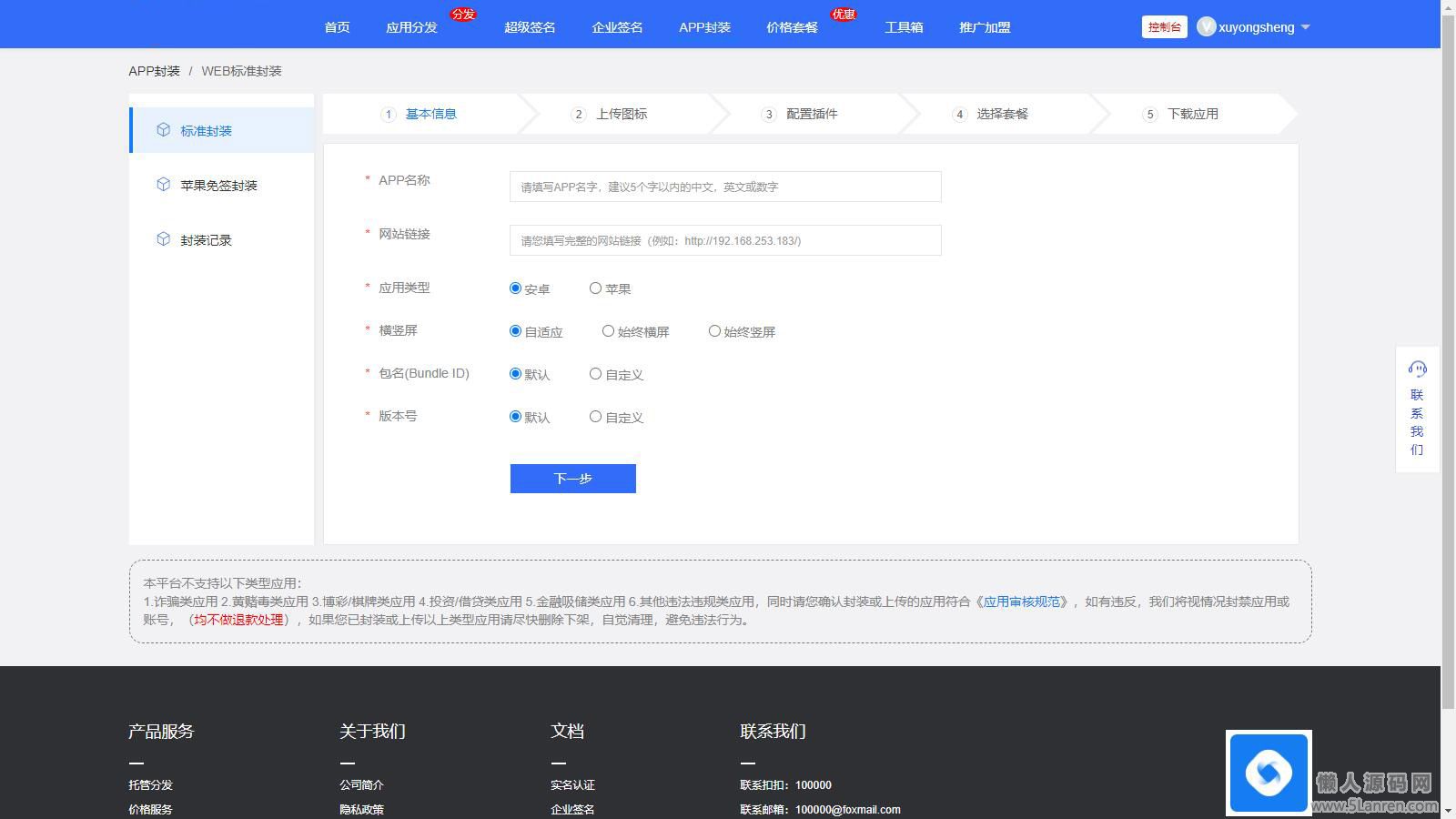Click the user avatar icon next to xuyongsheng
Viewport: 1456px width, 819px height.
coord(1206,27)
